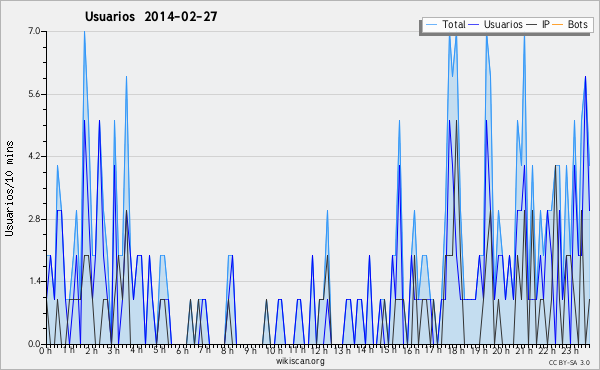Click the dark blue Usuarios legend line
600x370 pixels.
pos(474,25)
